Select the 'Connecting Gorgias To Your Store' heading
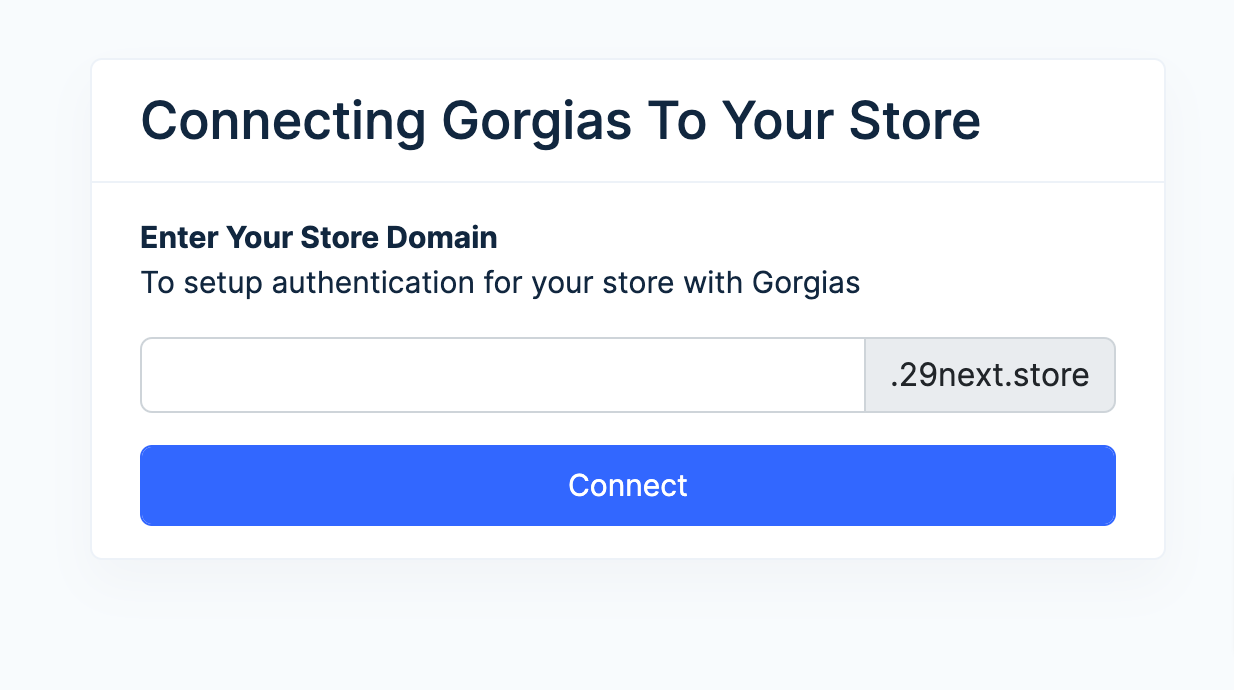This screenshot has height=690, width=1234. pyautogui.click(x=560, y=121)
